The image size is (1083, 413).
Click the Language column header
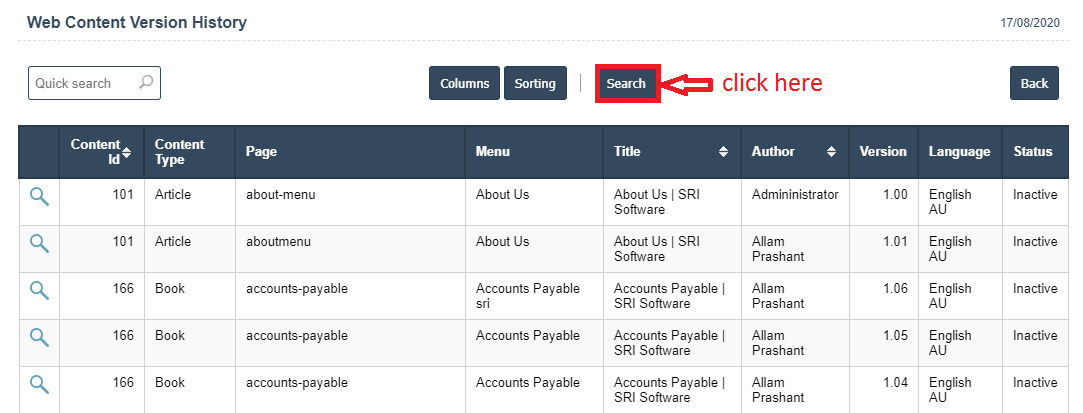959,152
